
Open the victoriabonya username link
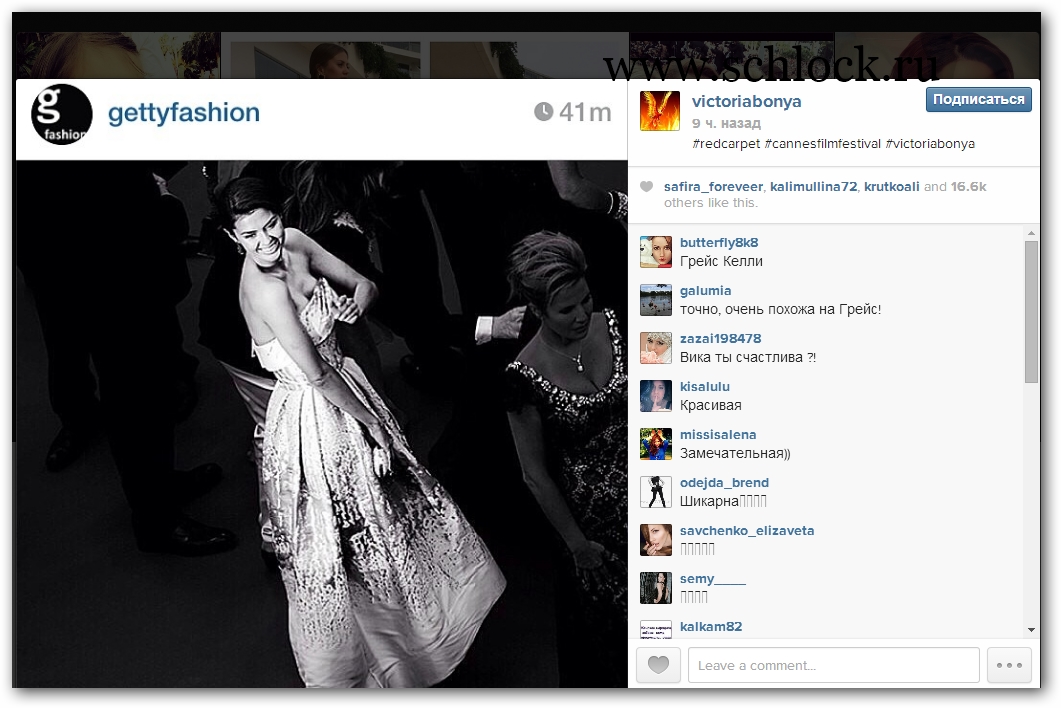click(x=746, y=101)
